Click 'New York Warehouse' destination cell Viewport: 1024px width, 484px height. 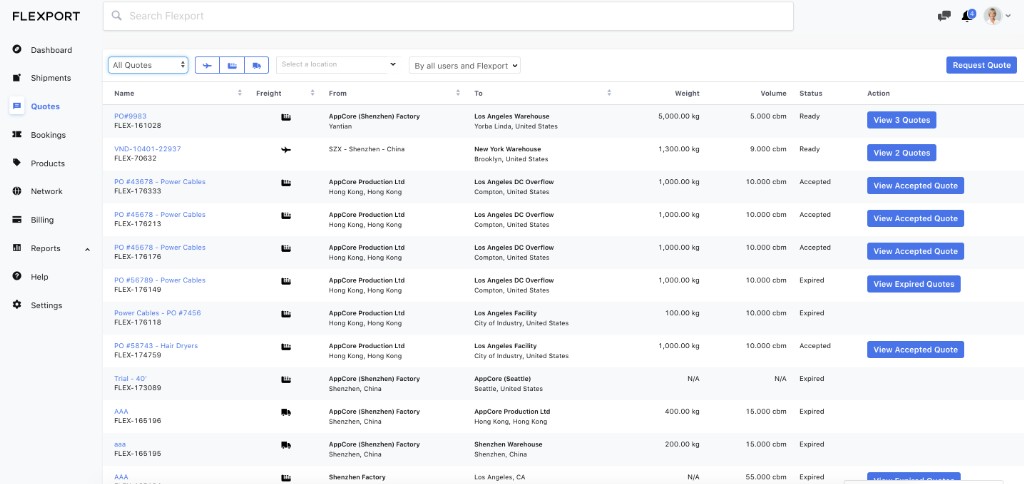click(507, 149)
